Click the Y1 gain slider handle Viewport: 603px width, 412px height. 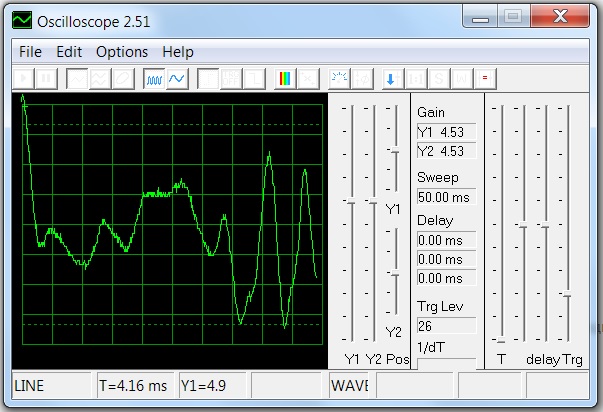351,201
